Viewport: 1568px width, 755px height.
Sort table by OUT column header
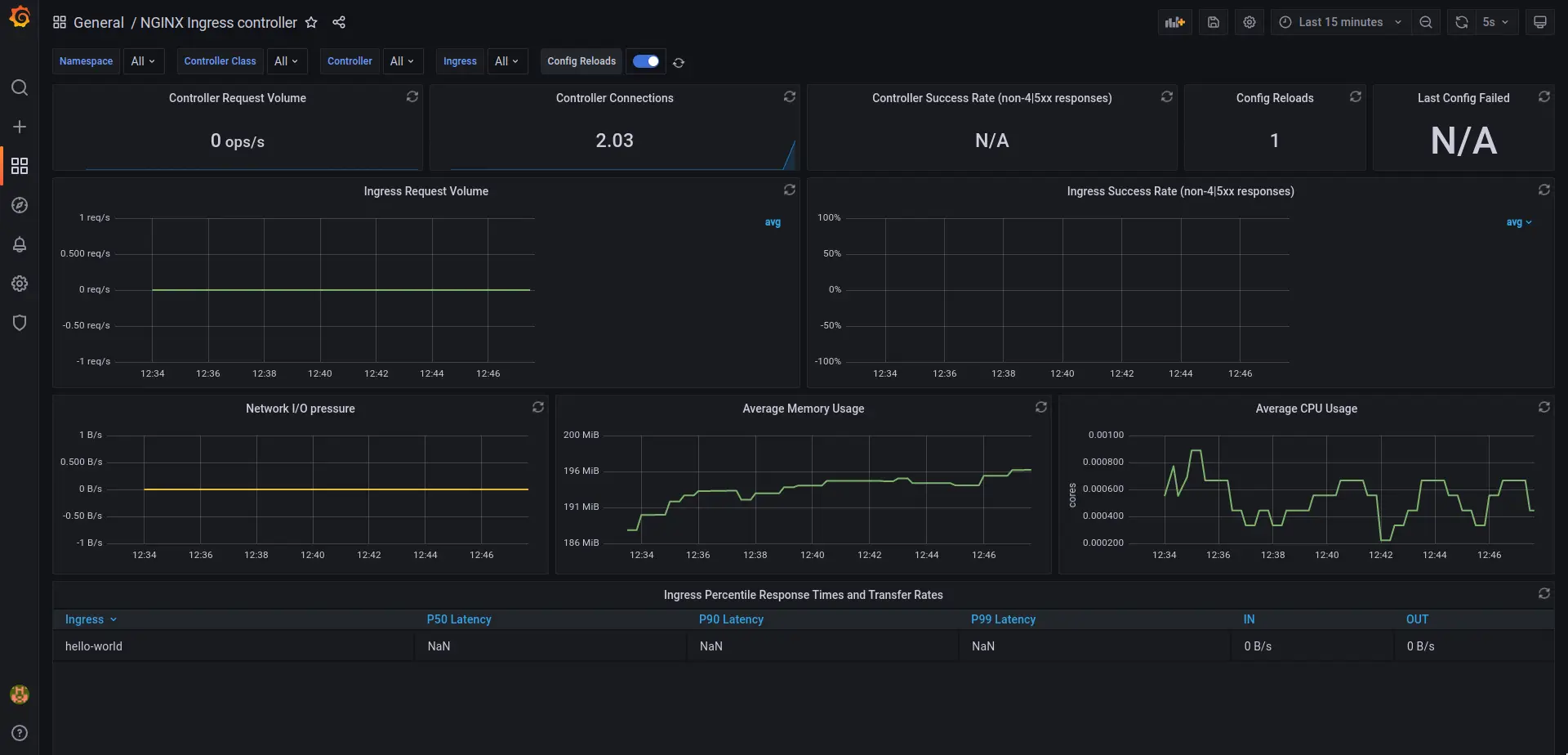tap(1417, 619)
